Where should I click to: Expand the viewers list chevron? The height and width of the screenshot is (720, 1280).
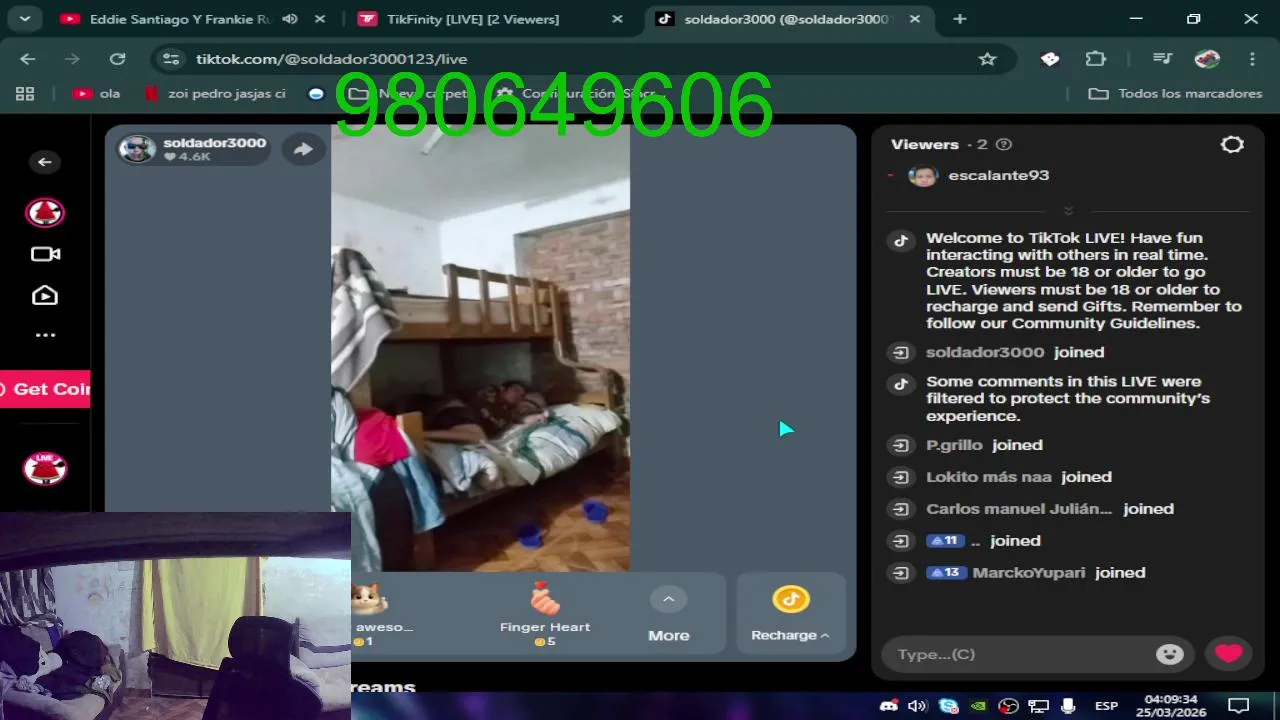tap(1068, 211)
